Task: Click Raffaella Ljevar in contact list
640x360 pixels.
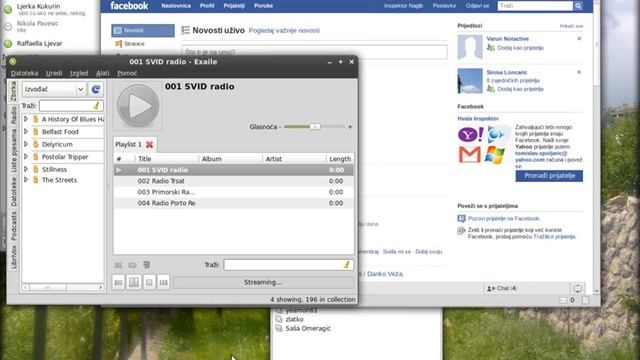Action: [x=39, y=43]
